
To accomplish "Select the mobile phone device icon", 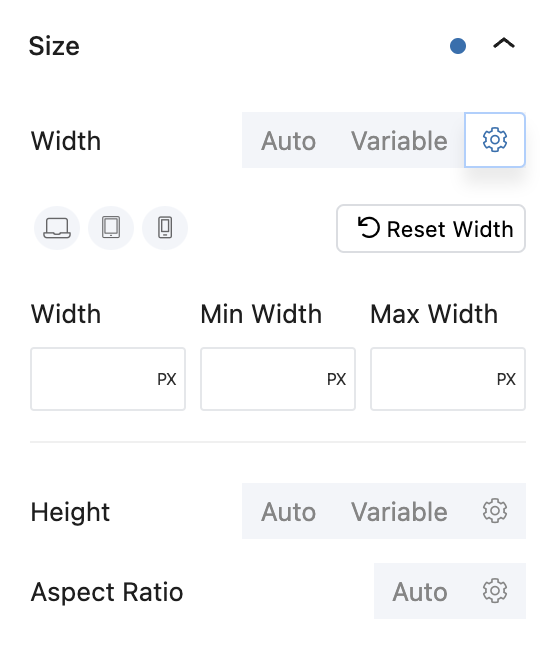I will click(165, 228).
